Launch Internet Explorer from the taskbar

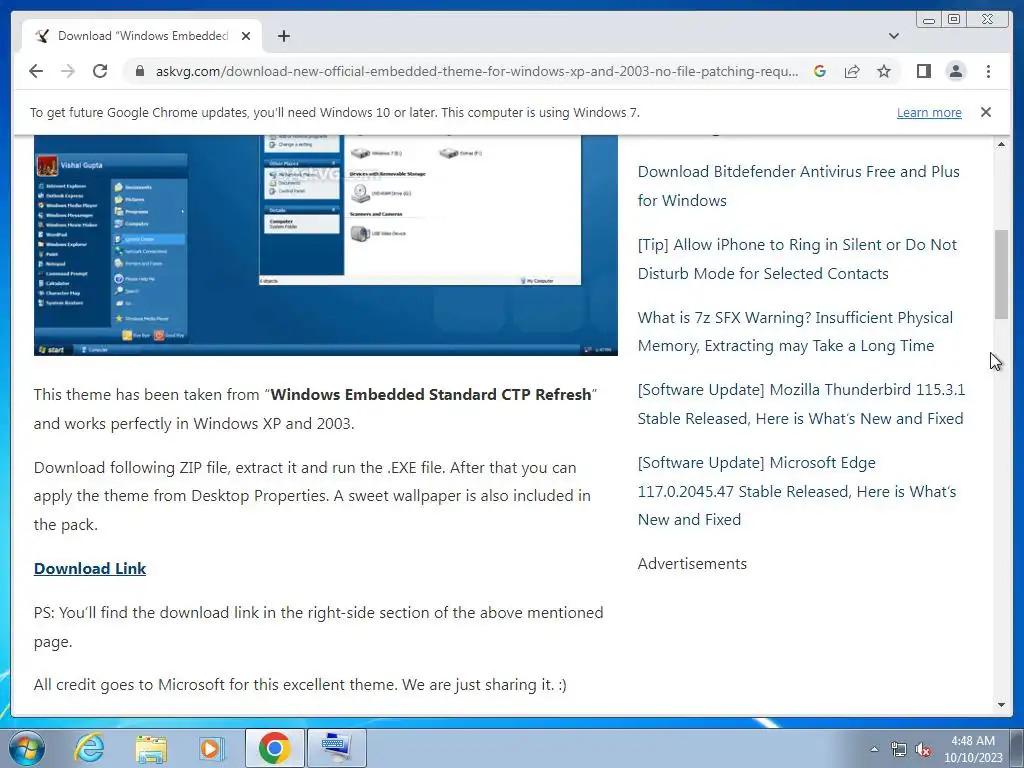(89, 748)
